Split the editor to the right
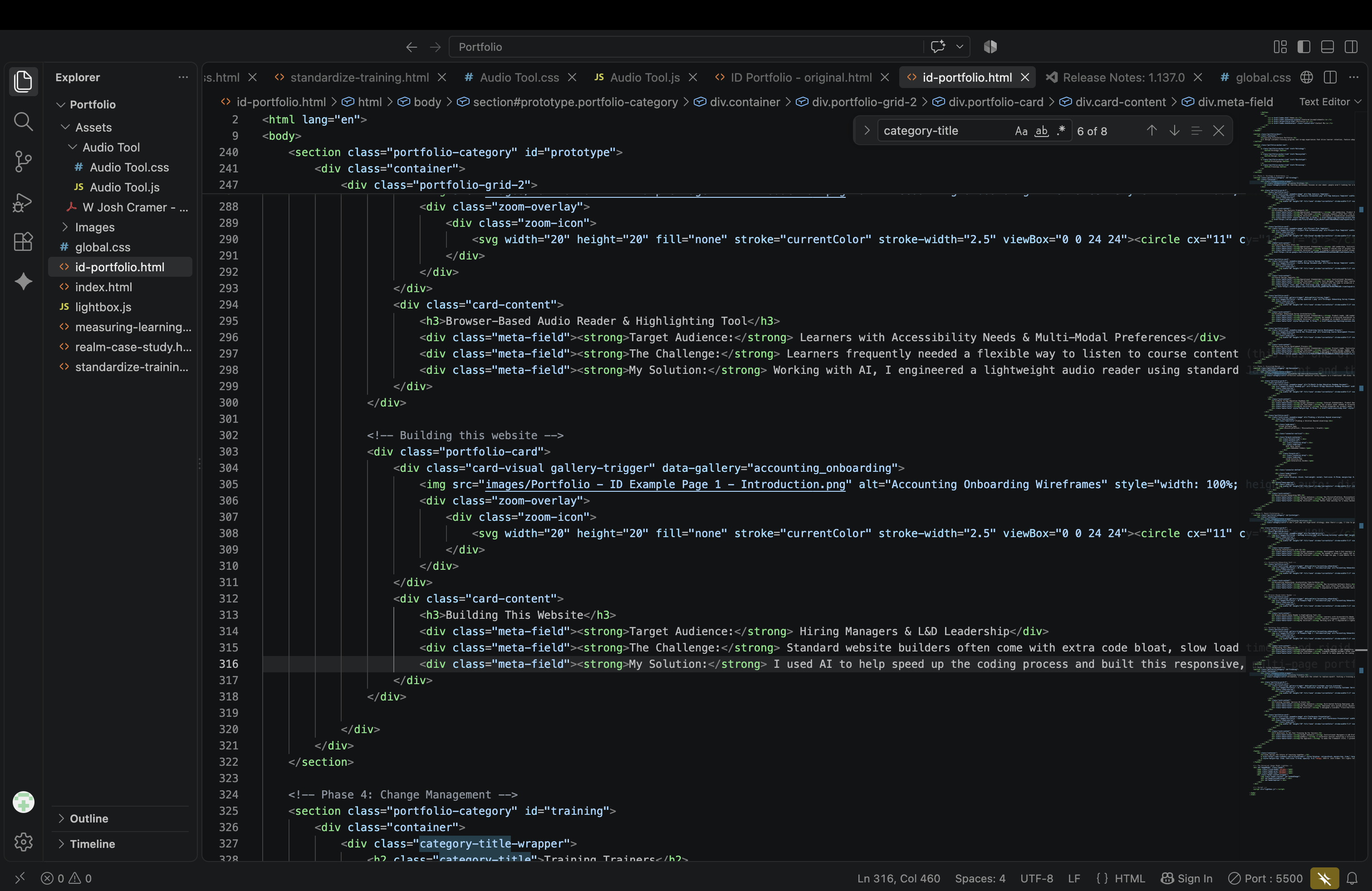 1330,77
